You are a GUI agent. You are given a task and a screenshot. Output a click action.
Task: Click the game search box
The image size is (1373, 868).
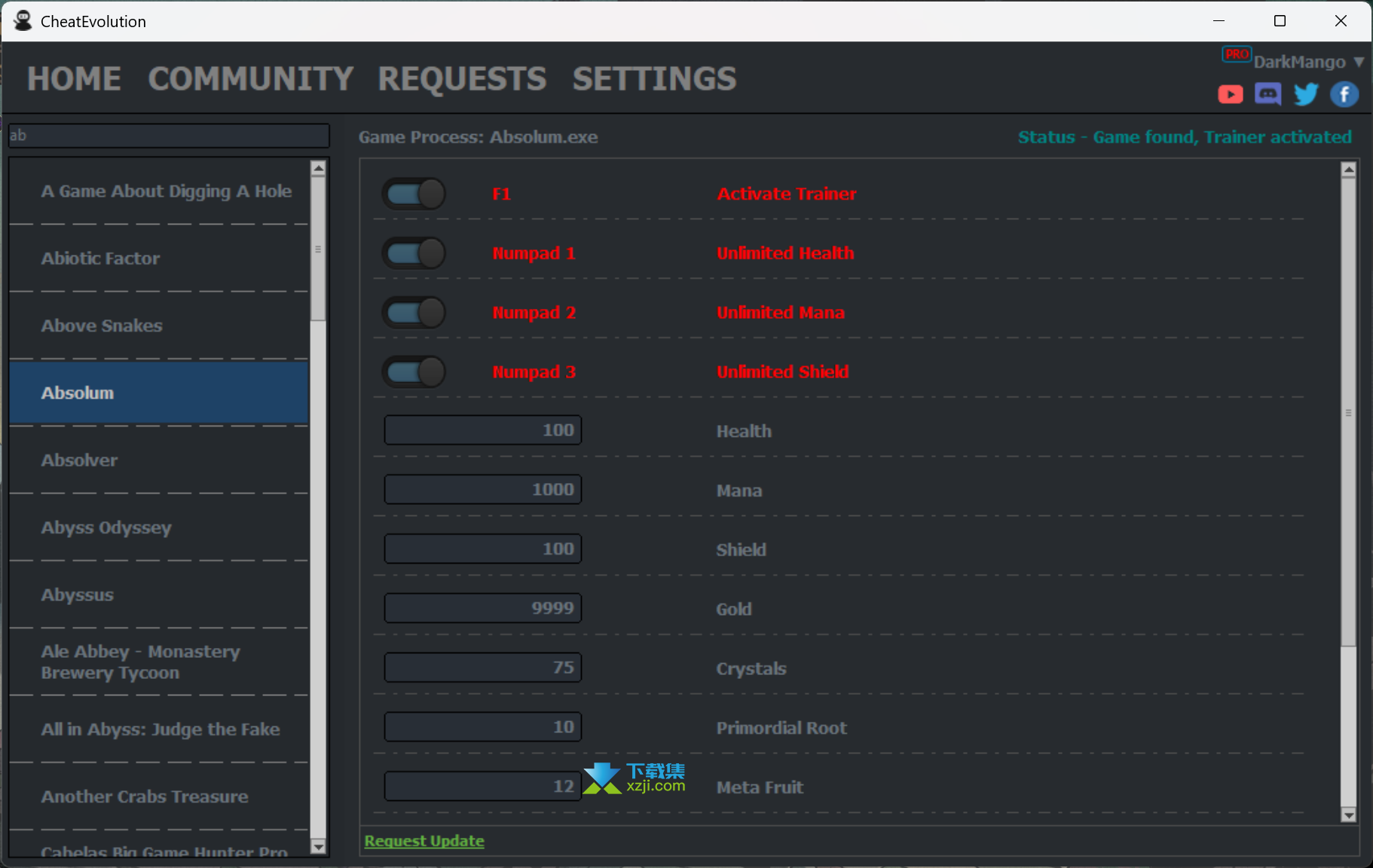tap(169, 136)
